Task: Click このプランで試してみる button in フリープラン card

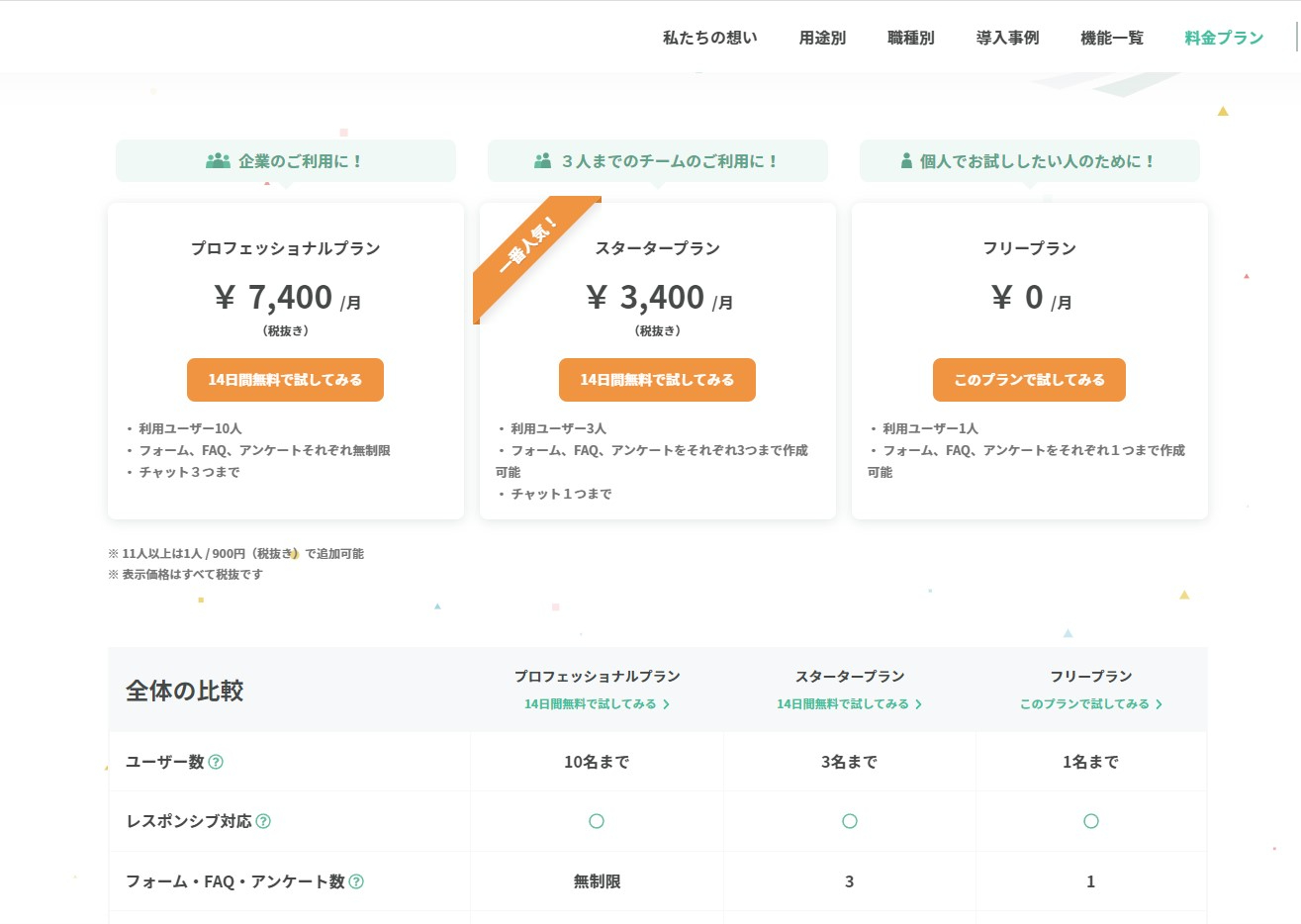Action: click(1029, 380)
